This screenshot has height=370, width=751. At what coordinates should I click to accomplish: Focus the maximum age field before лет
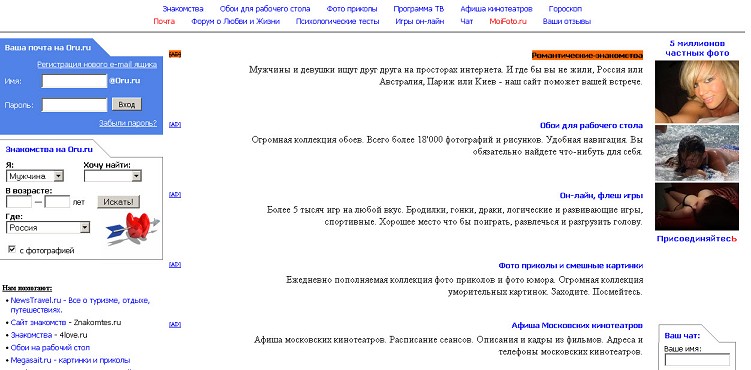[57, 202]
